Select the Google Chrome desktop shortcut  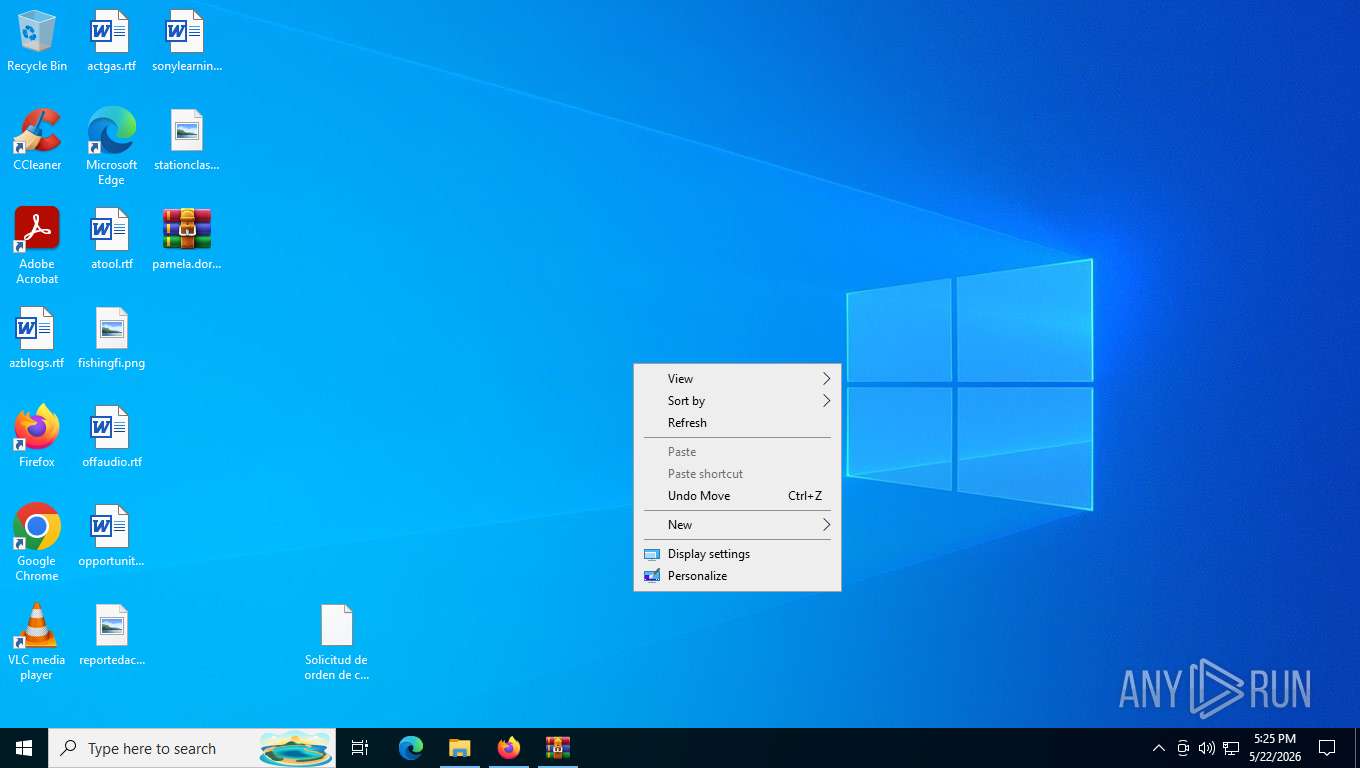37,543
